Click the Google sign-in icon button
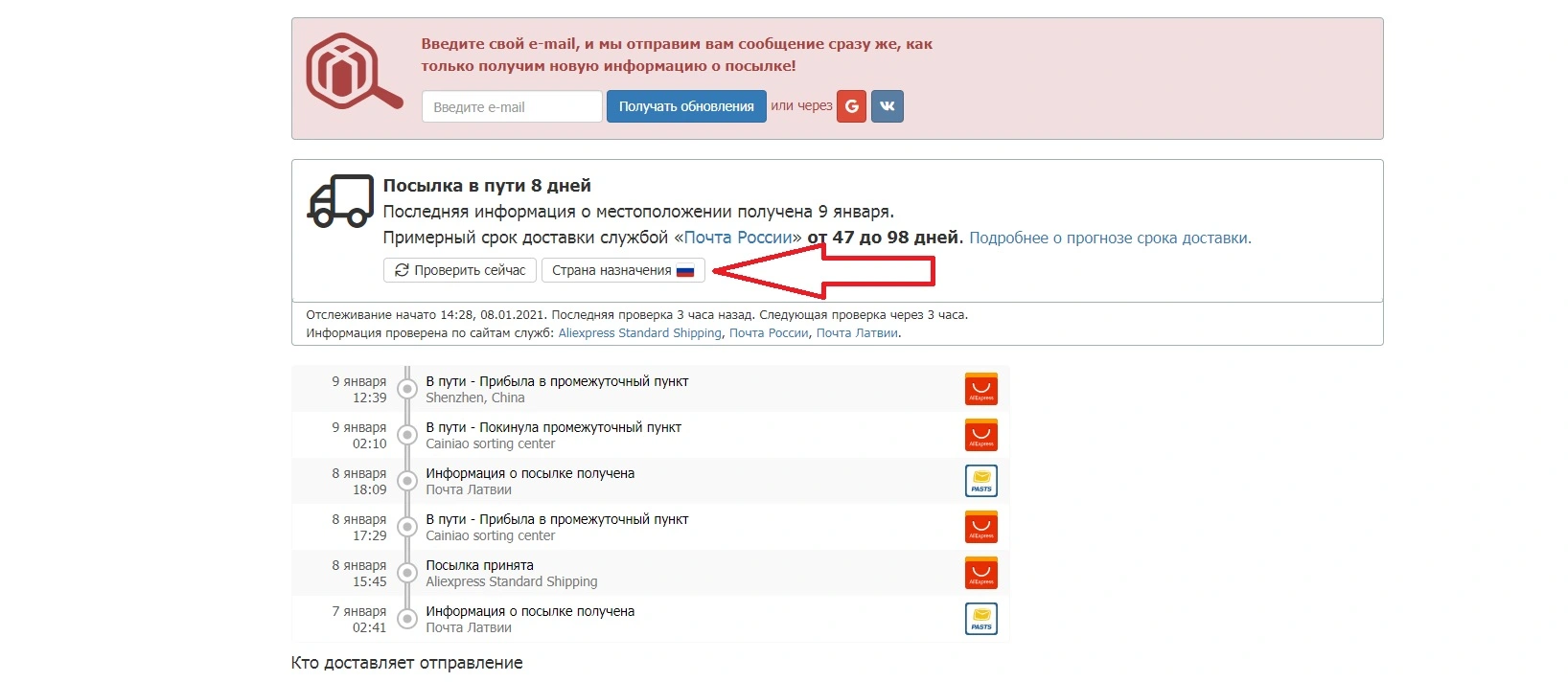 pos(851,106)
